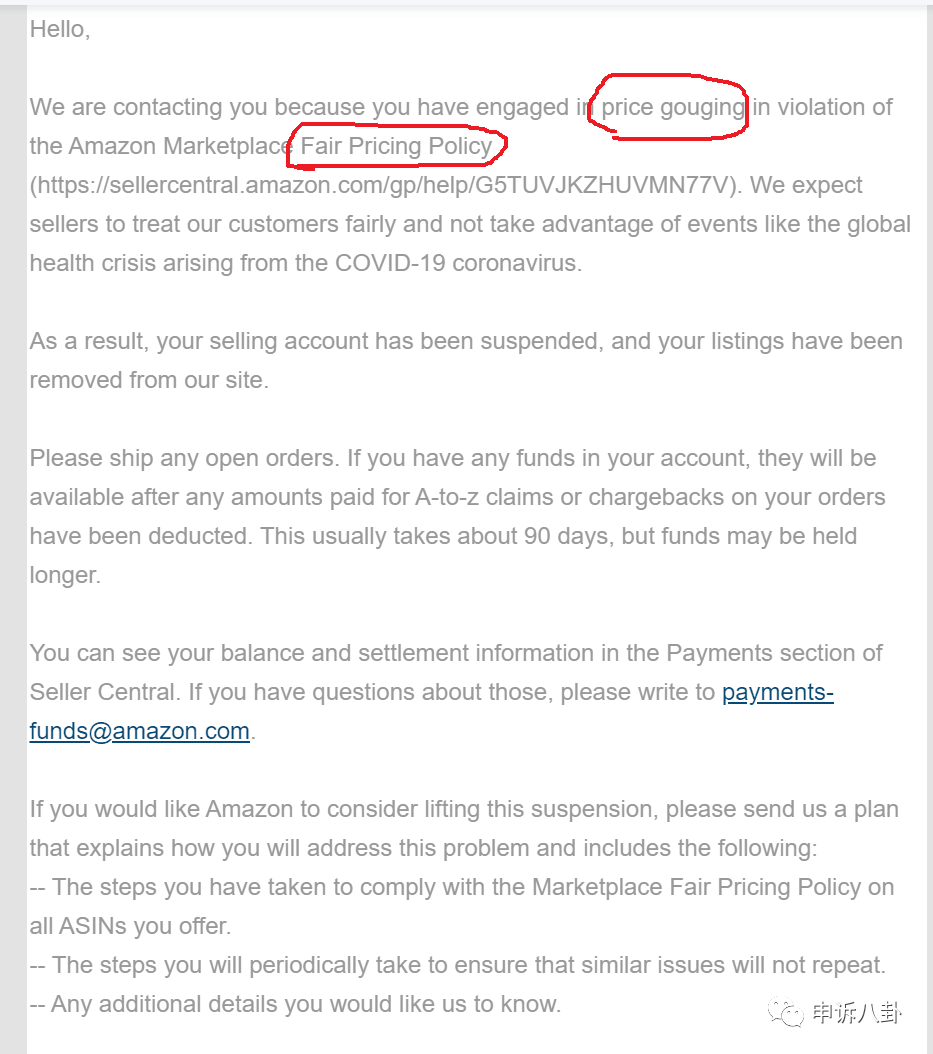Click the red-circled "Fair Pricing Policy" phrase
The image size is (933, 1054).
tap(396, 146)
